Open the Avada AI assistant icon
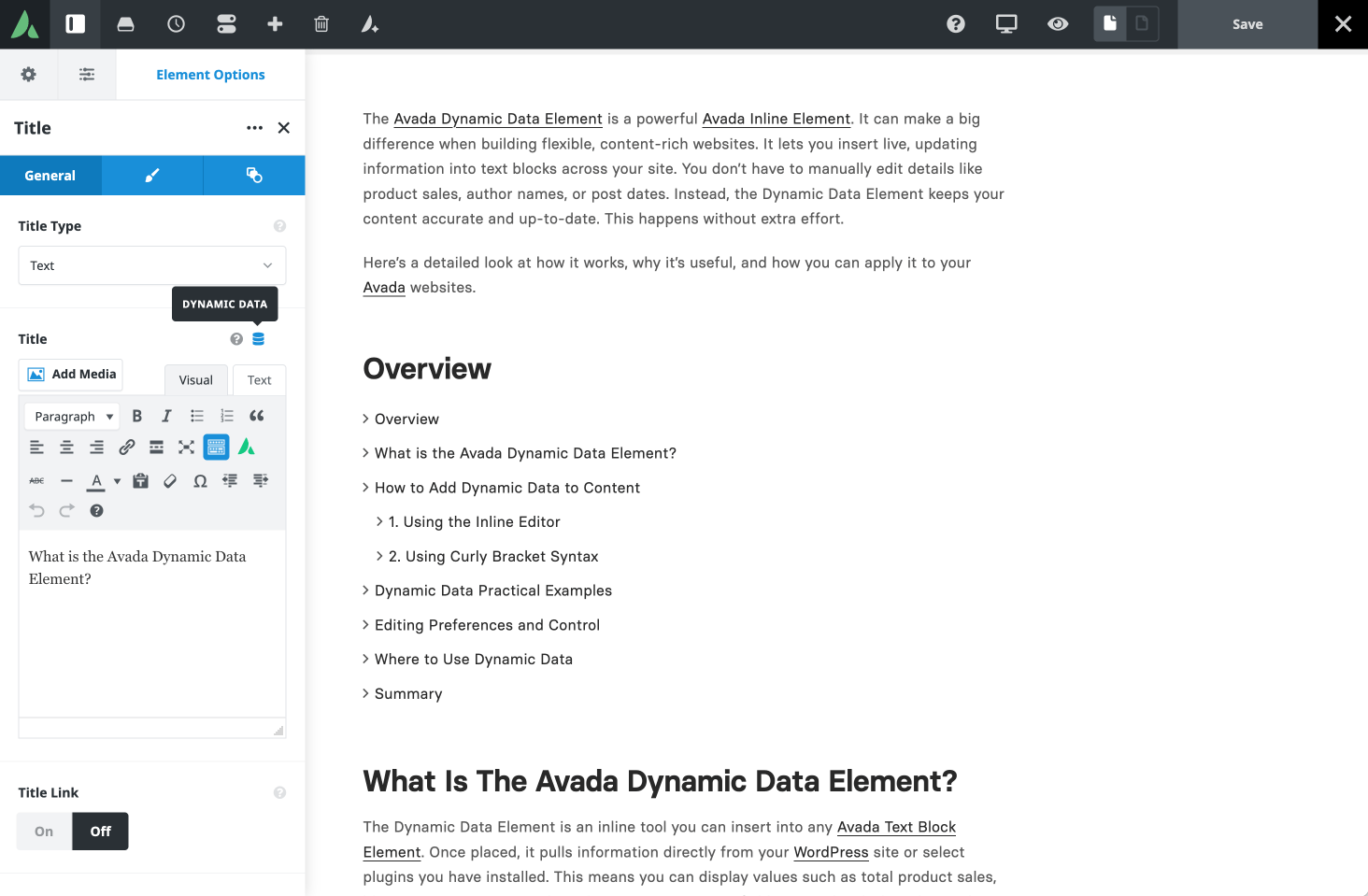Viewport: 1368px width, 896px height. point(369,24)
